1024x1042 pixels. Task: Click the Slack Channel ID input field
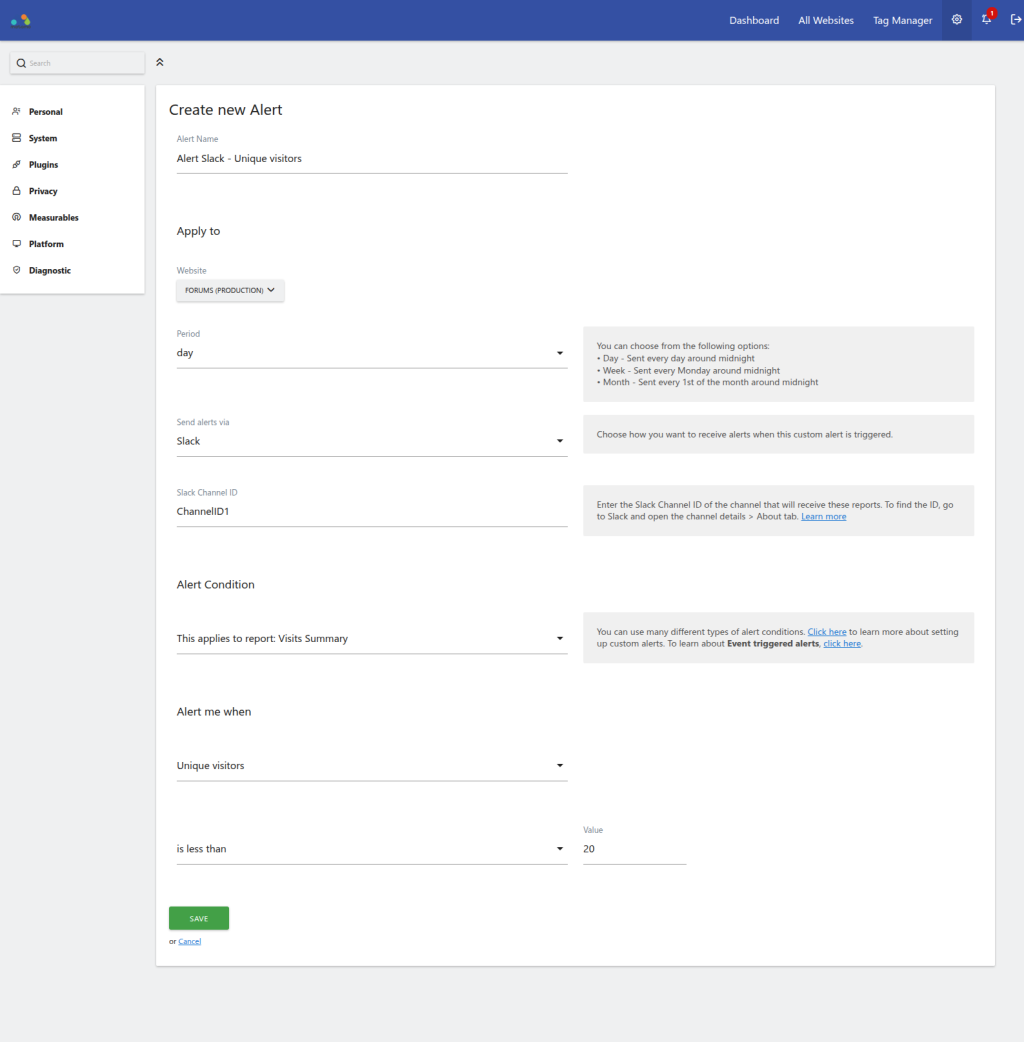click(371, 511)
